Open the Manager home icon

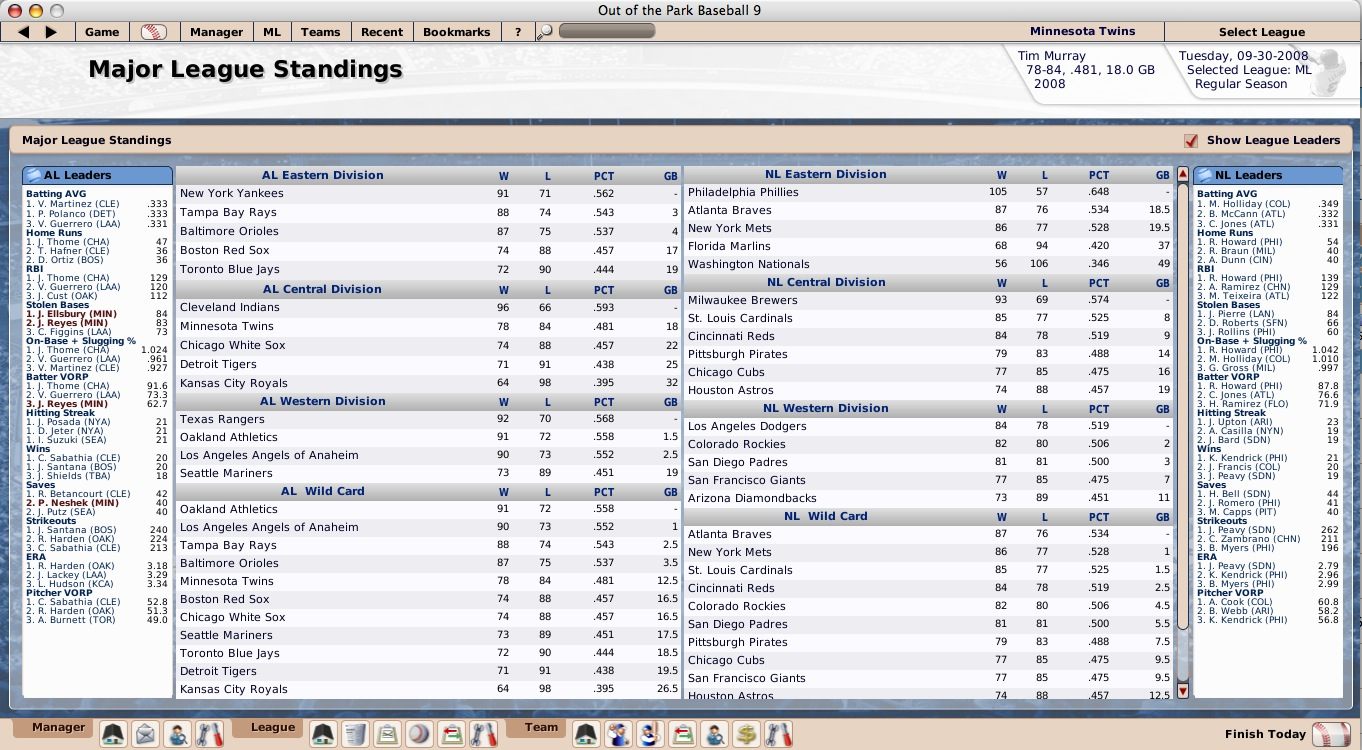(x=113, y=735)
